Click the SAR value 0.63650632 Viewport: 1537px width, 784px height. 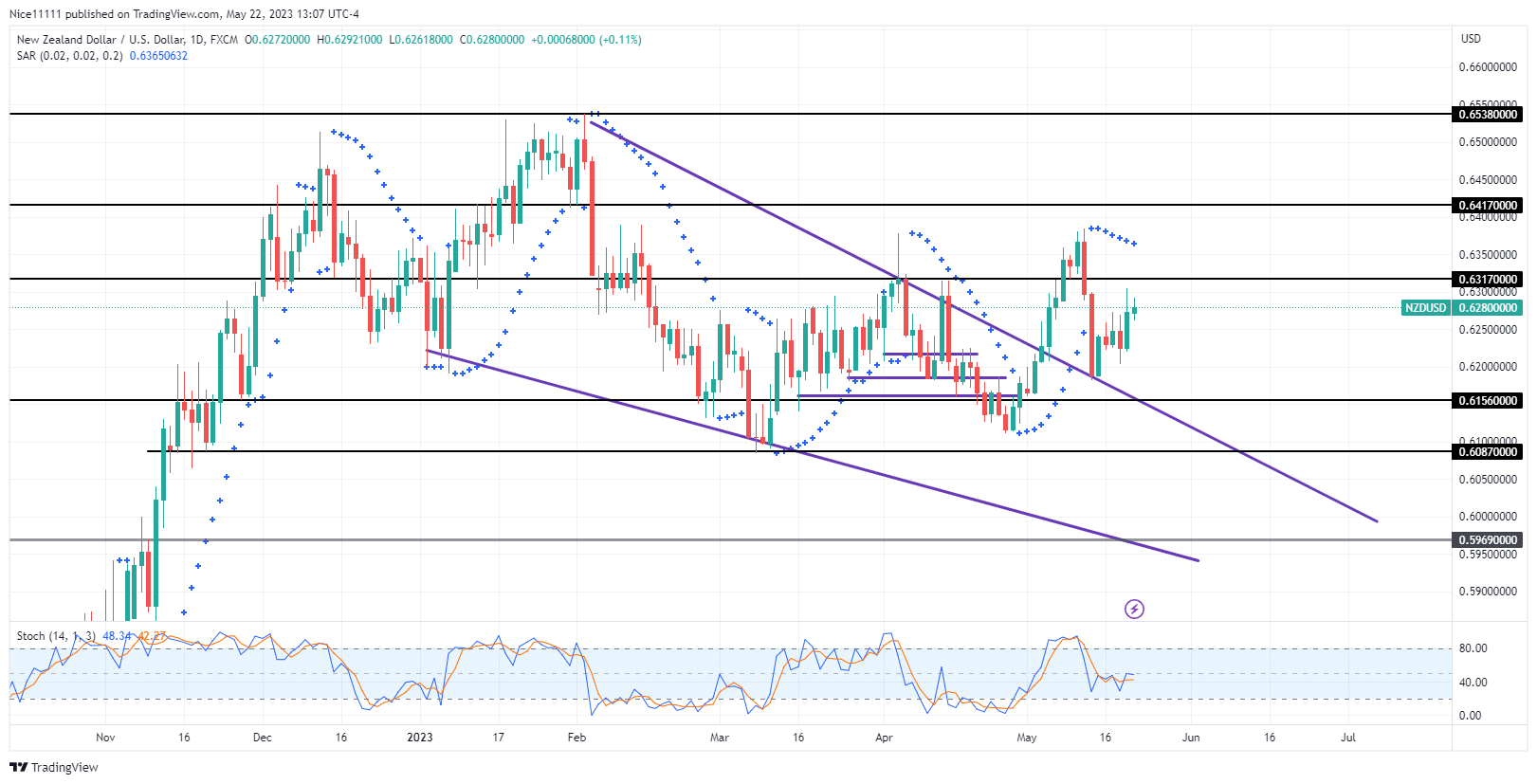click(x=158, y=56)
